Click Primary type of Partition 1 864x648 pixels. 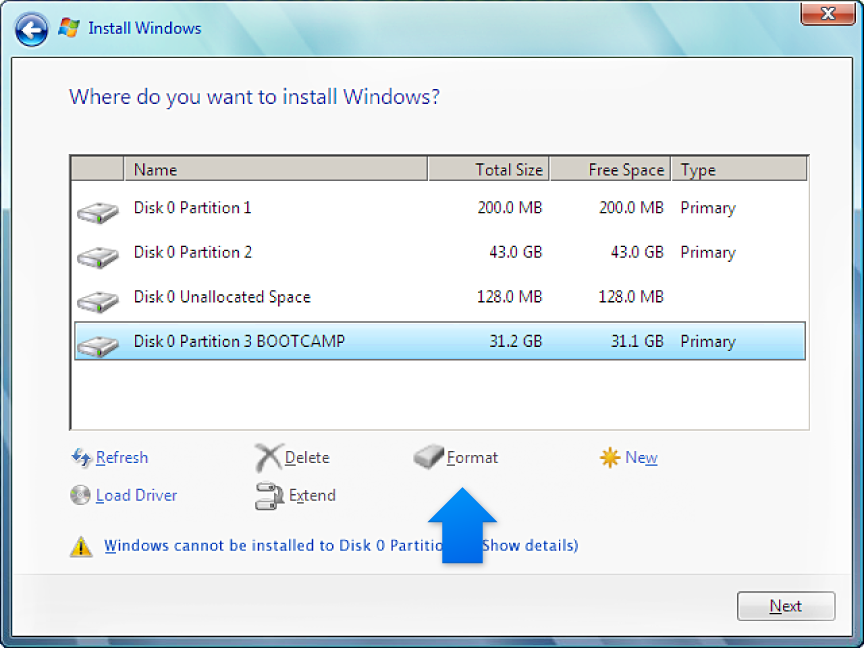coord(708,208)
